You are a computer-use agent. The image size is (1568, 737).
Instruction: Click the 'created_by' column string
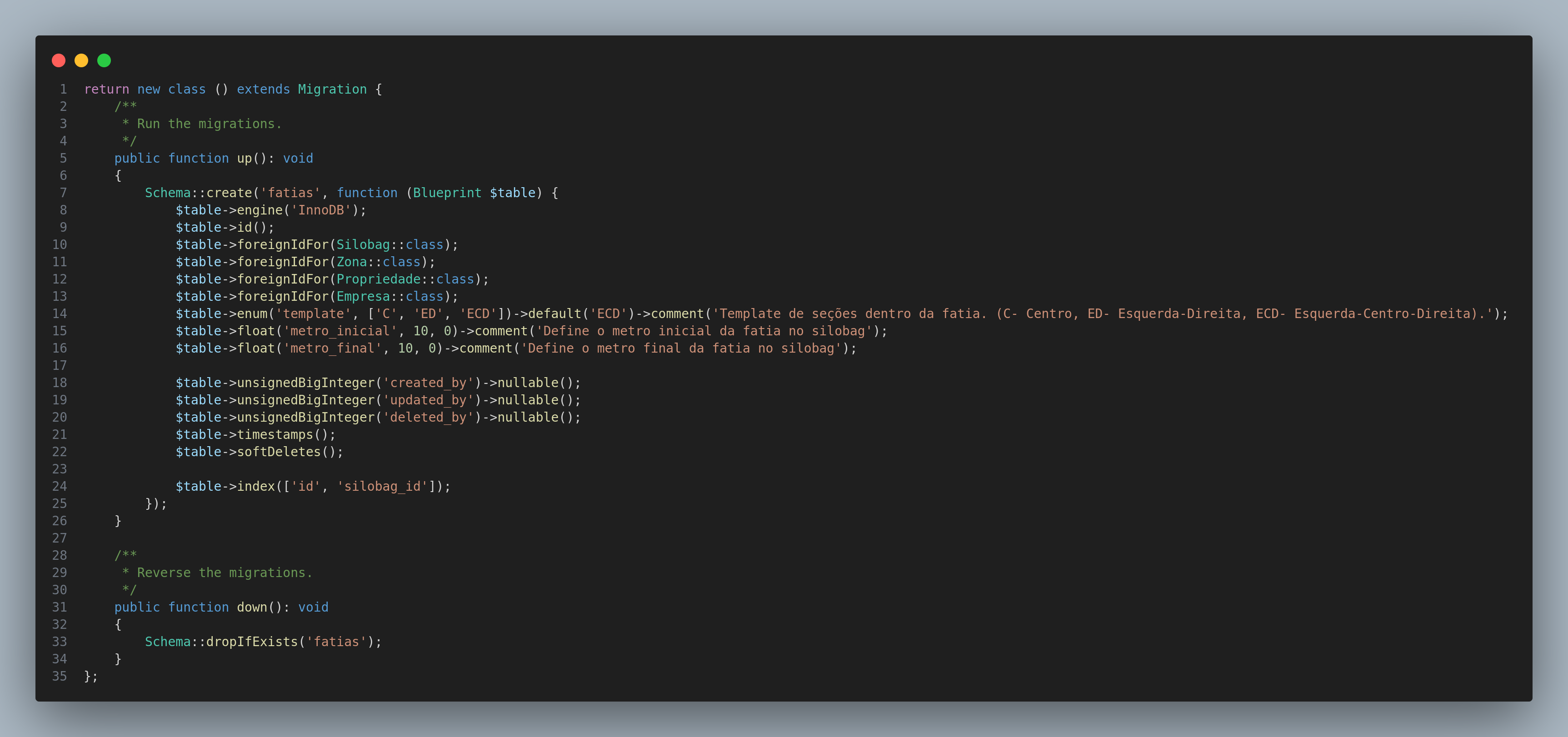(428, 383)
